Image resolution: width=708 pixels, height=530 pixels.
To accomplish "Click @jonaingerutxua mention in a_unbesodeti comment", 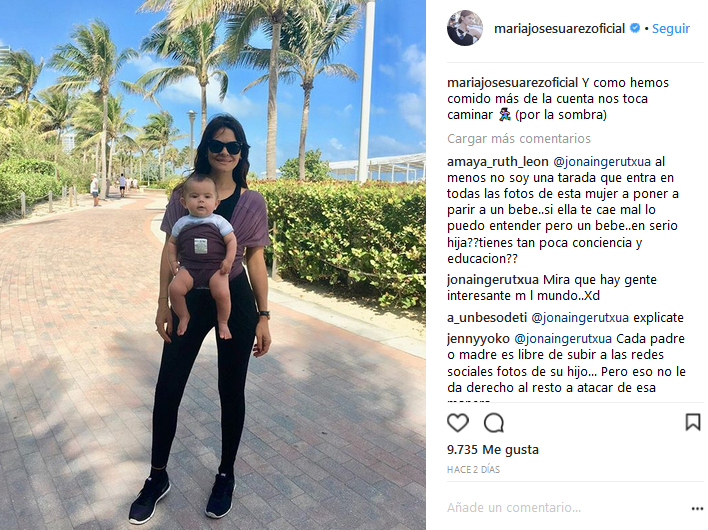I will [580, 318].
